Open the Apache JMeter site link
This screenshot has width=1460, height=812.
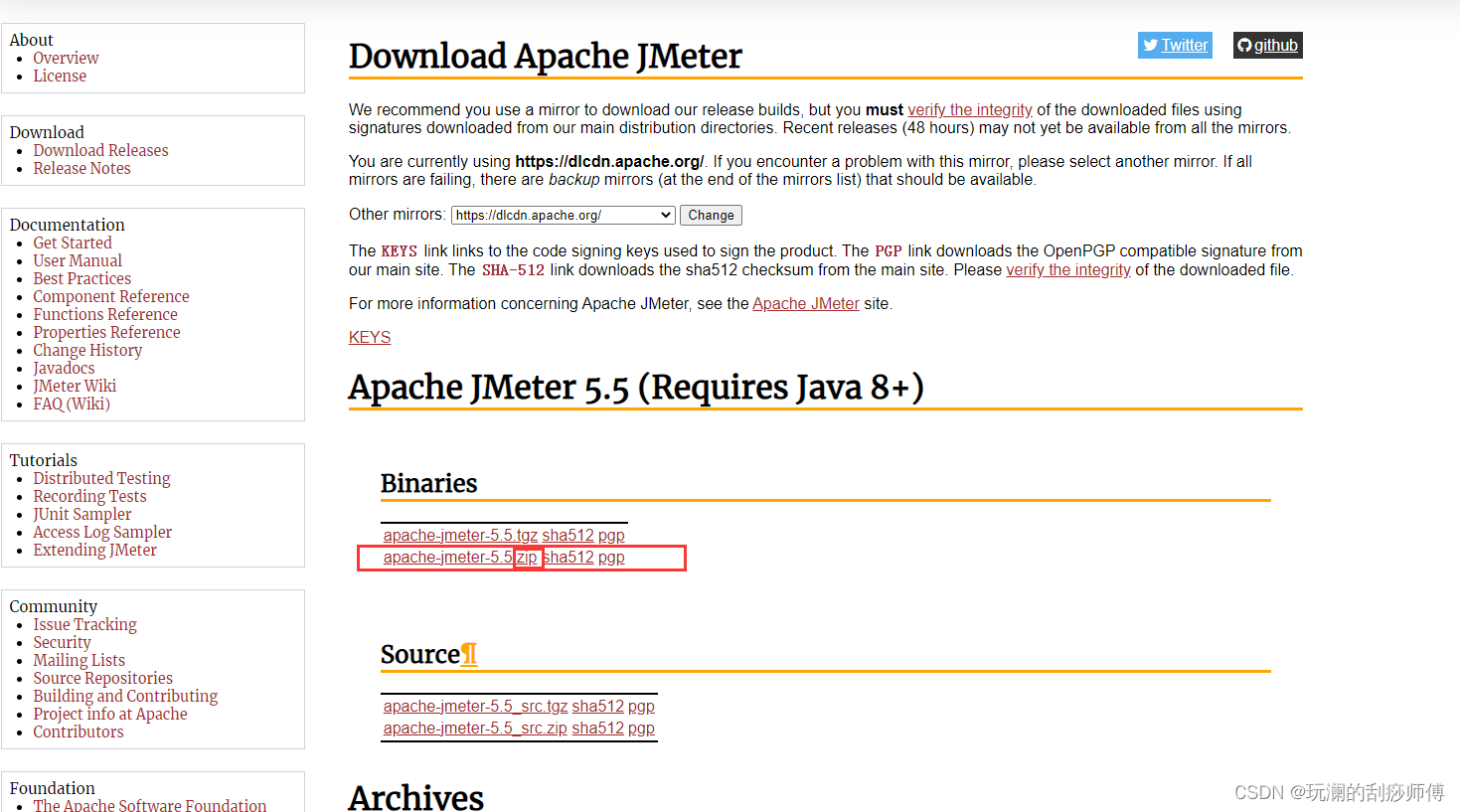tap(805, 303)
